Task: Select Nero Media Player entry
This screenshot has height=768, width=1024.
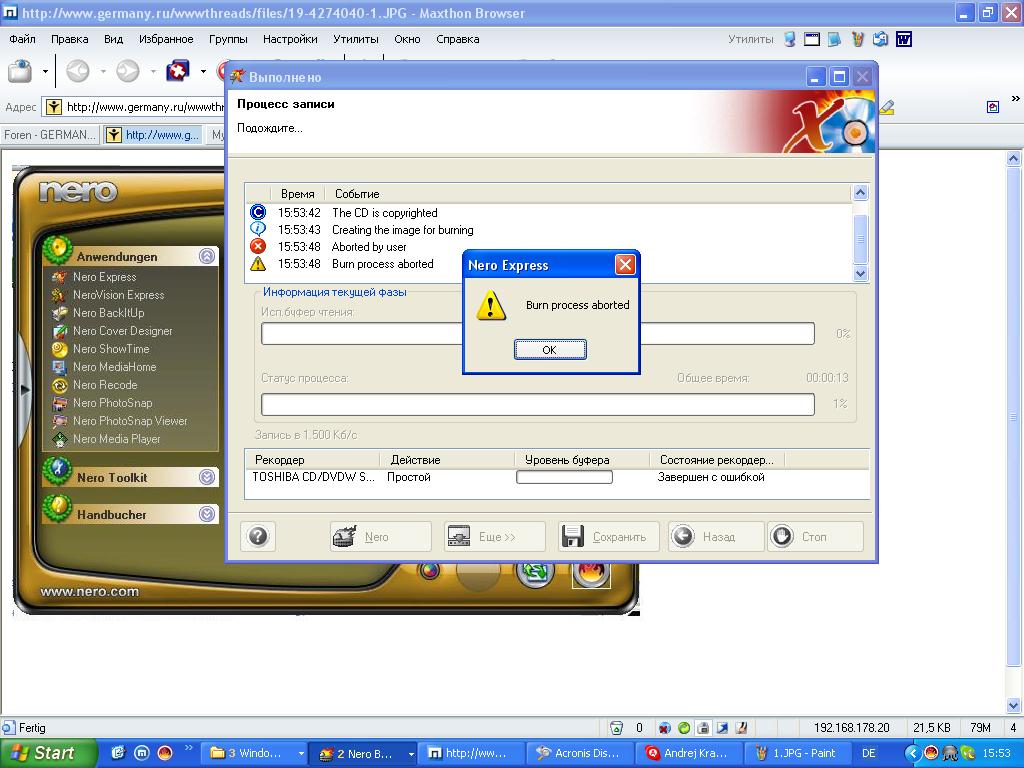Action: click(116, 439)
